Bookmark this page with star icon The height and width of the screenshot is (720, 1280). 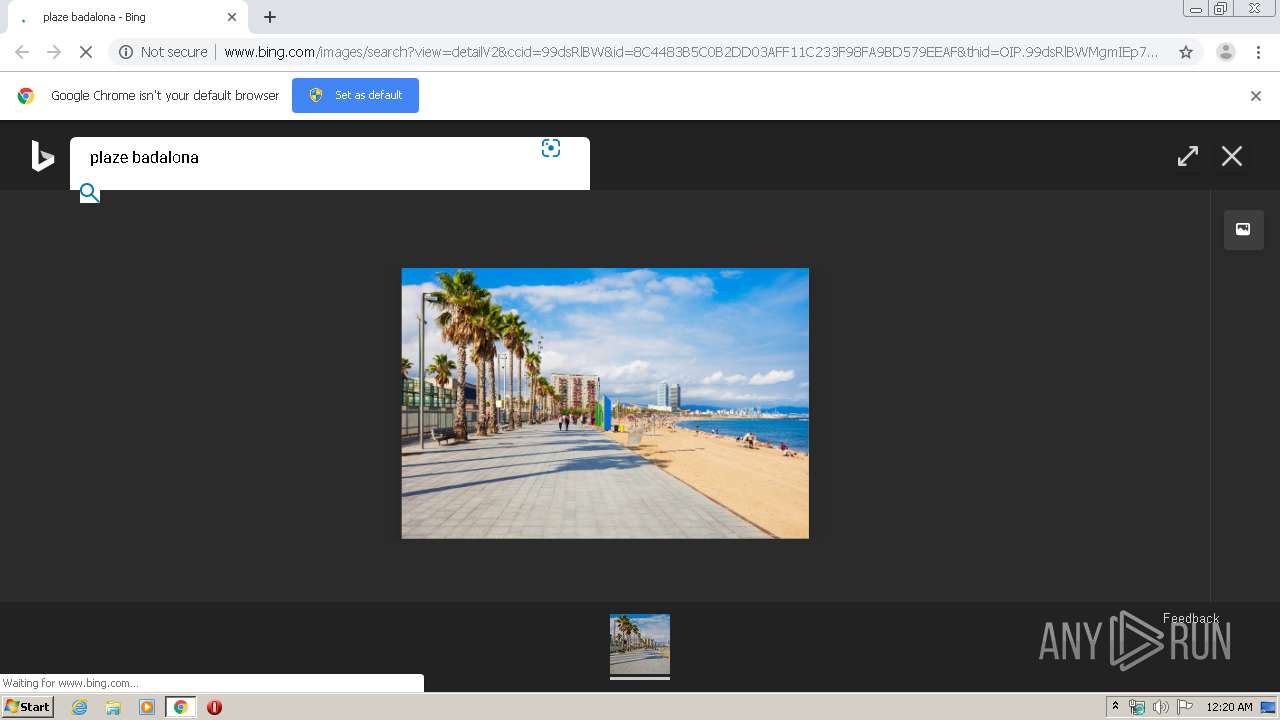[1186, 52]
